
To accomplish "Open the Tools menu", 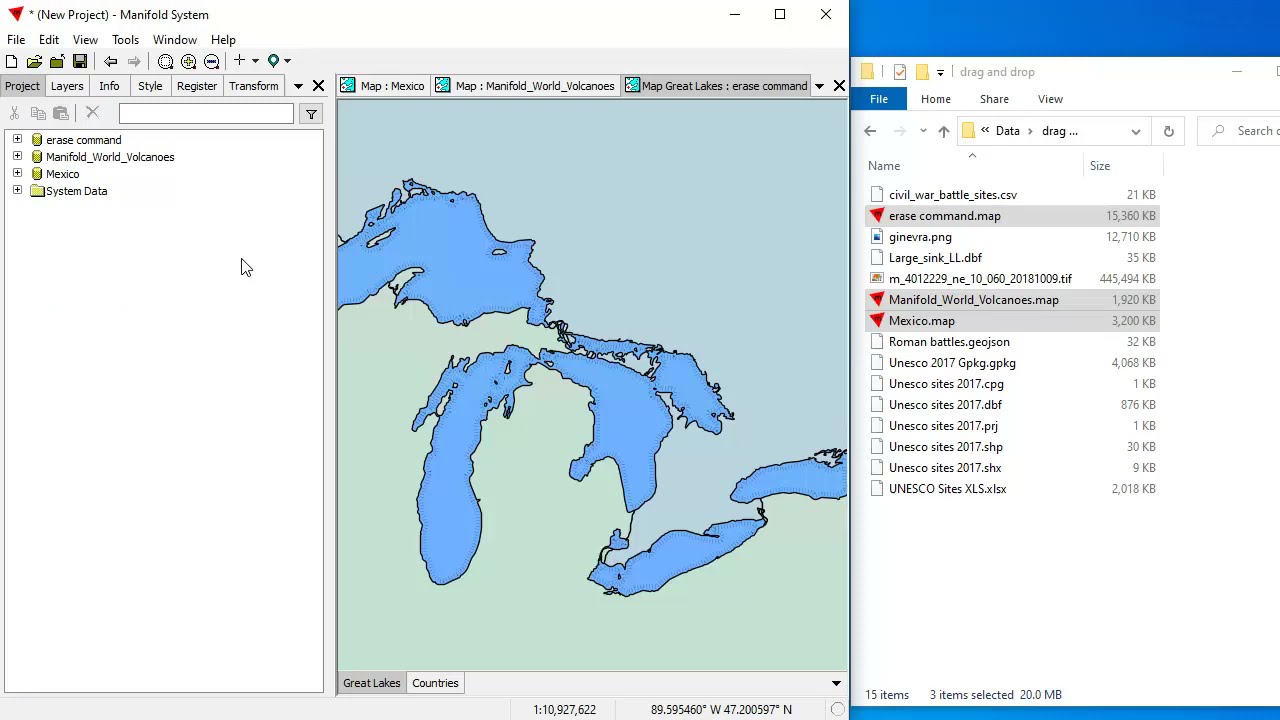I will [x=125, y=40].
